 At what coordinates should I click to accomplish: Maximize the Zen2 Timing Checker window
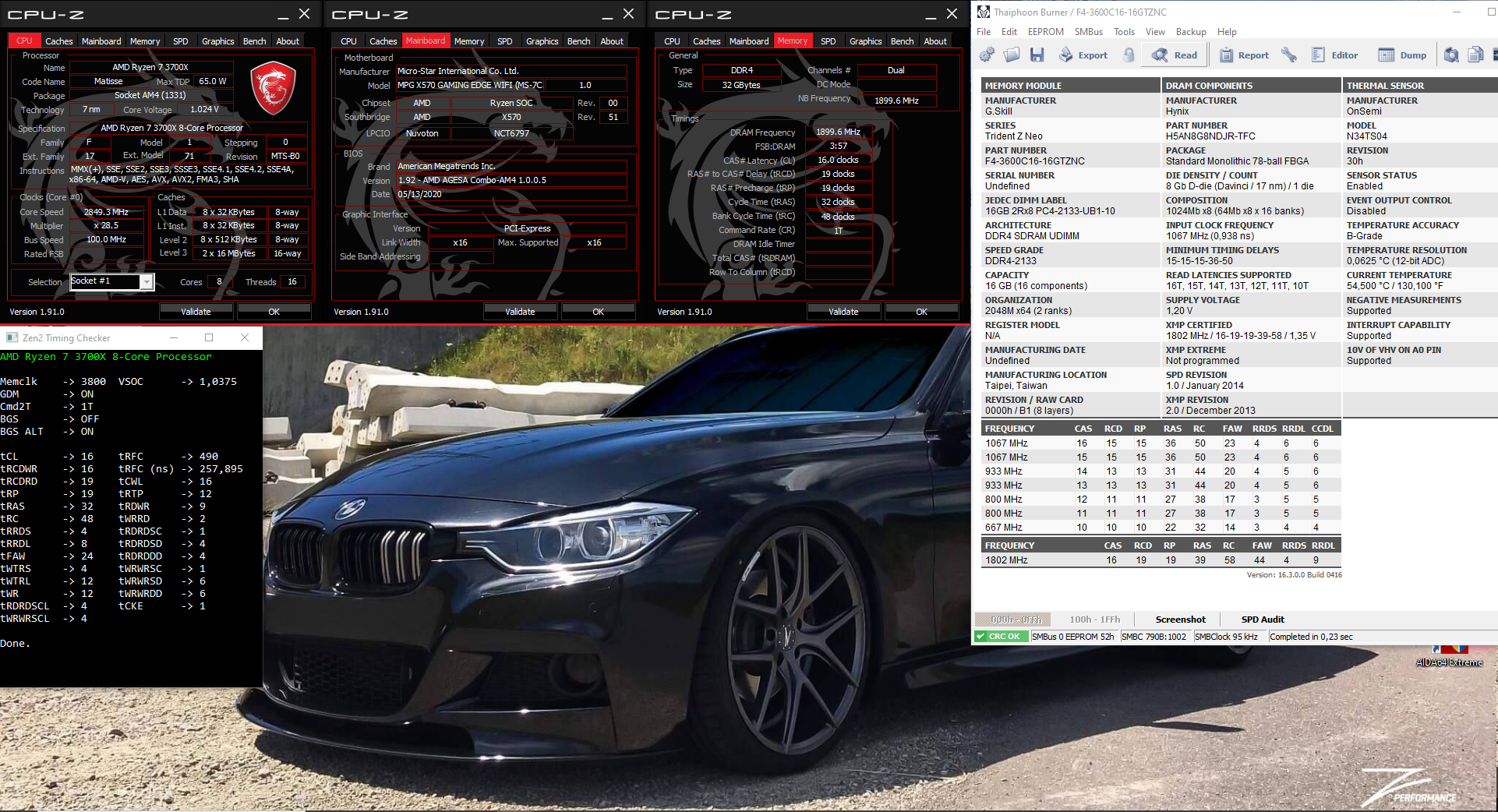209,337
